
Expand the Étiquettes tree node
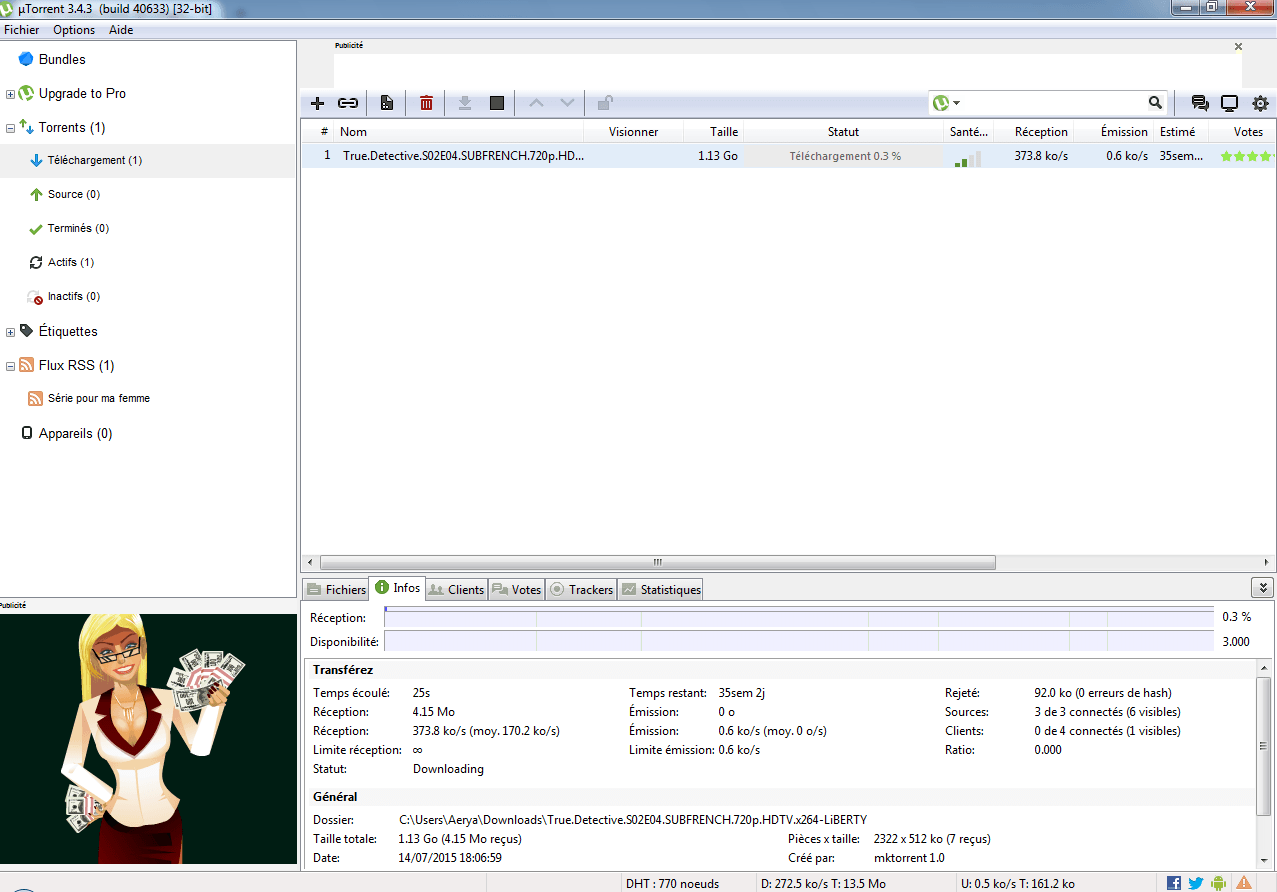10,332
